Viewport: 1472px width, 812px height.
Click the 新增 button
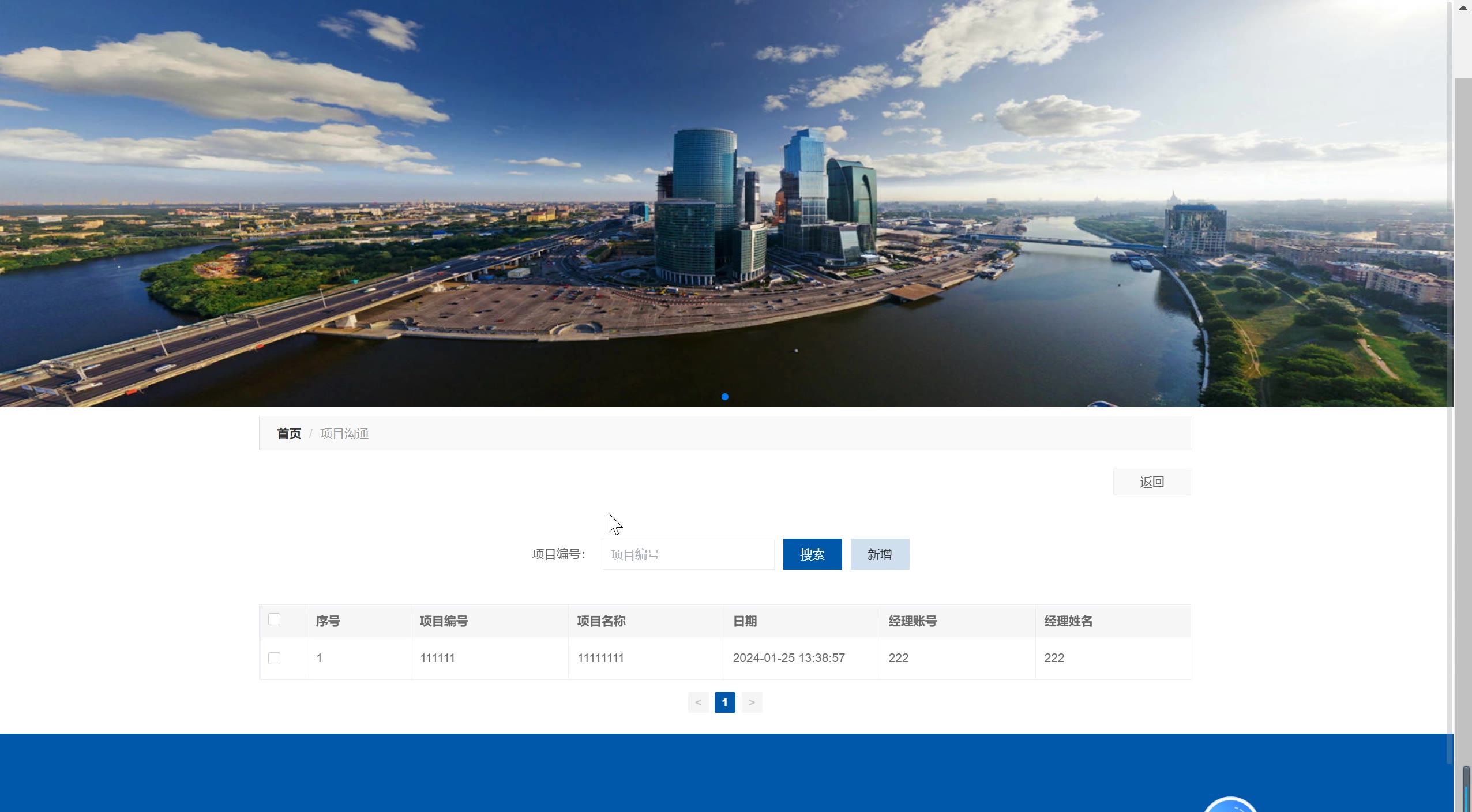880,554
